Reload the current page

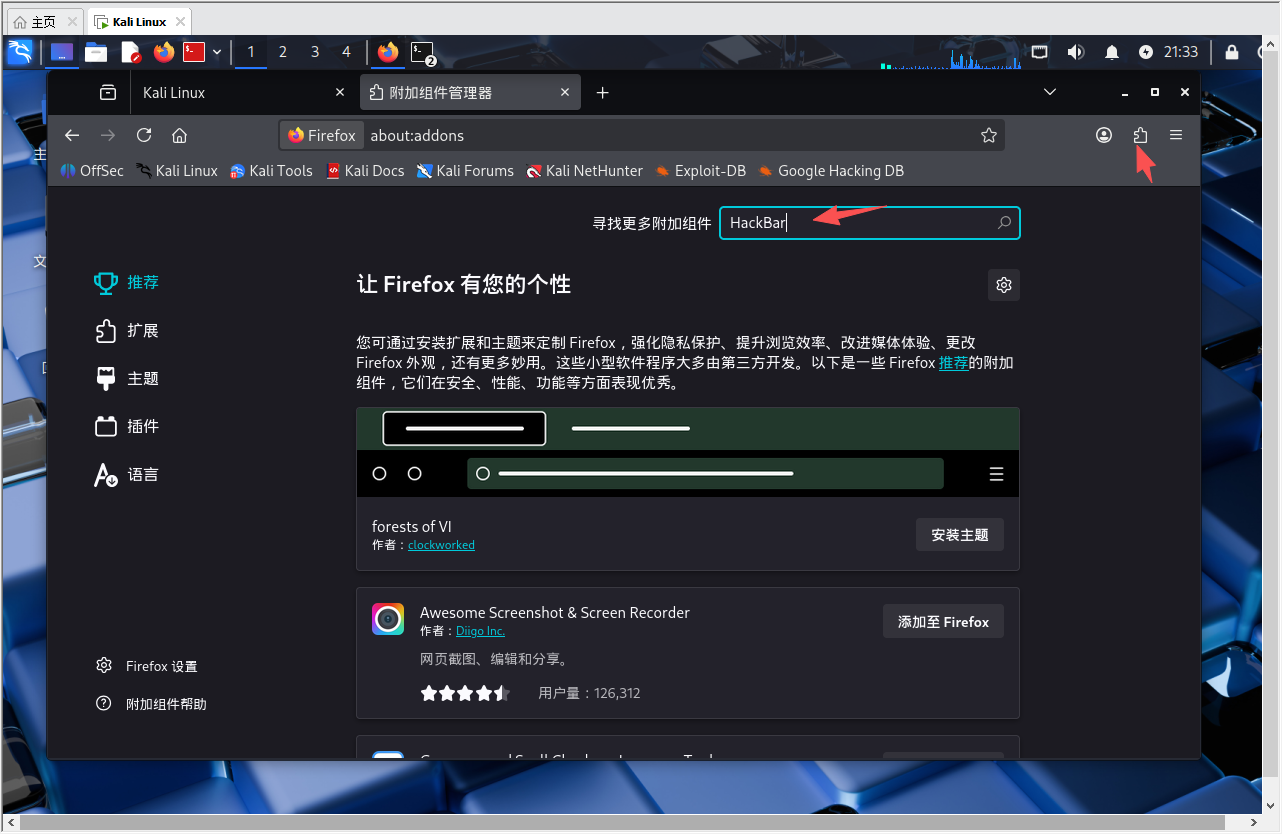click(144, 135)
